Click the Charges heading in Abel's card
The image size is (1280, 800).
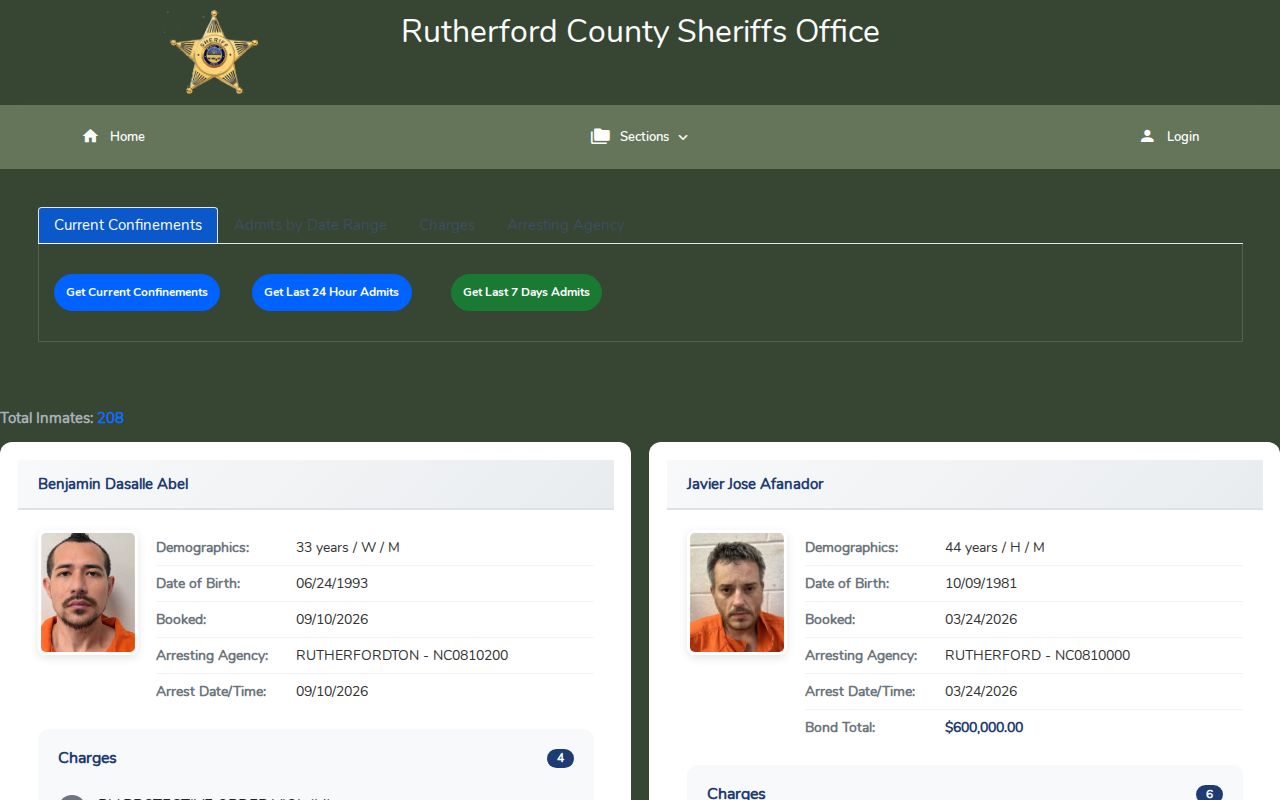(87, 758)
